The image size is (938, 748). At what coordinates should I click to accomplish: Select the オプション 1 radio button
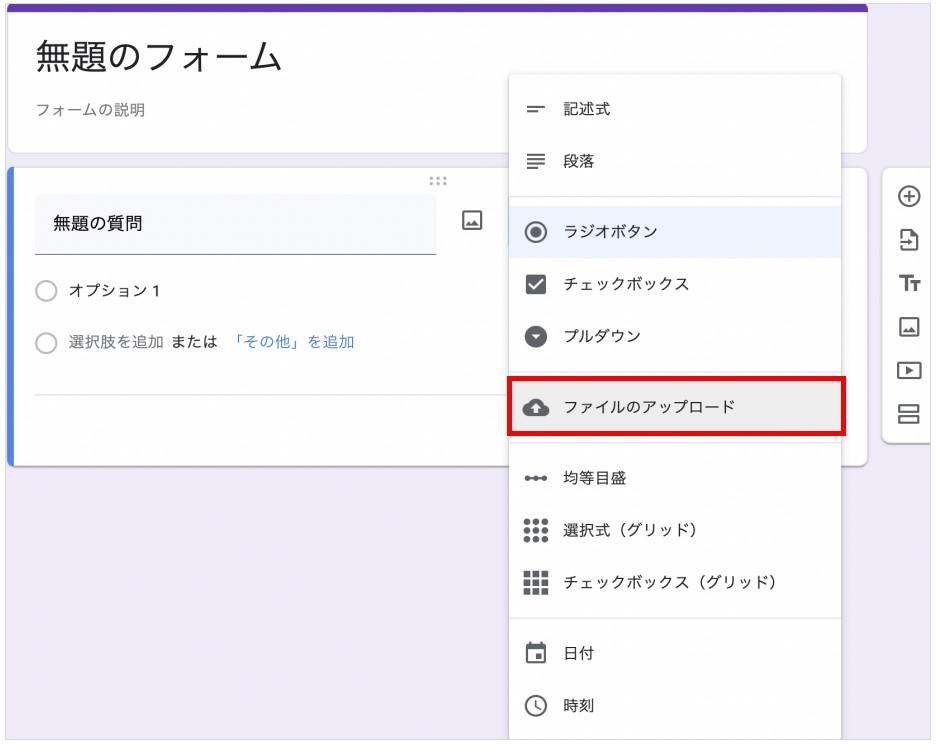[46, 291]
